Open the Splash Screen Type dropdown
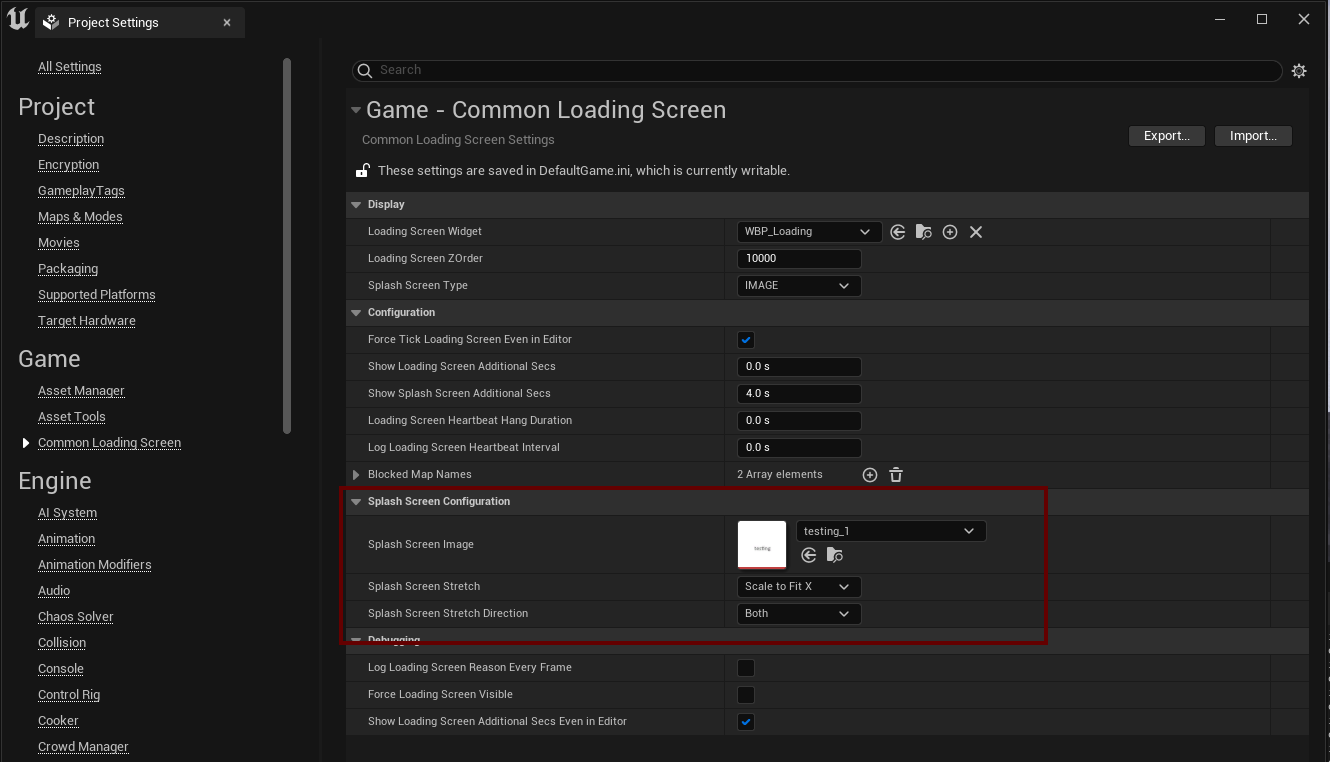The width and height of the screenshot is (1330, 762). [798, 286]
